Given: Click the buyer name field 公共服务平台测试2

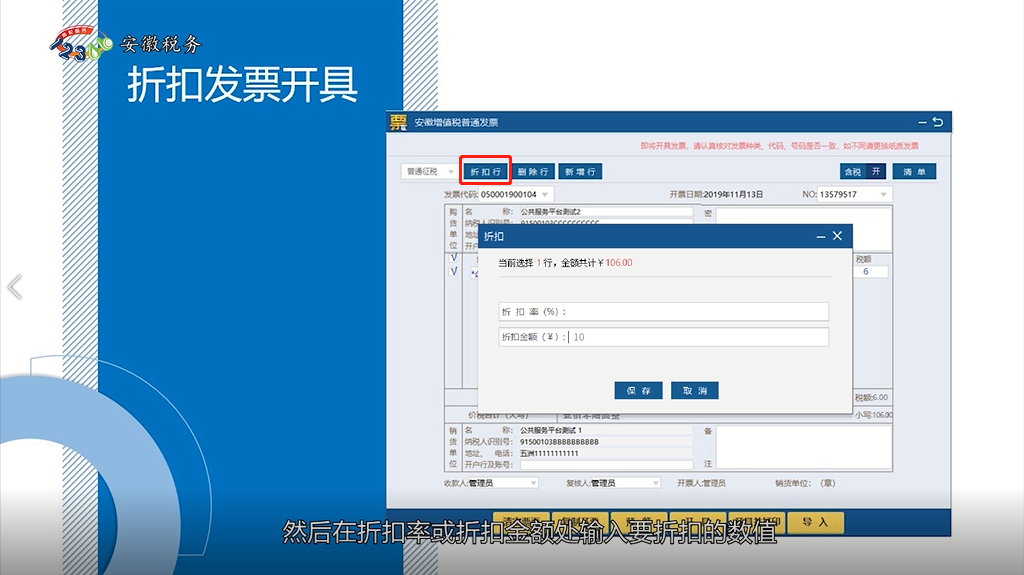Looking at the screenshot, I should (605, 212).
